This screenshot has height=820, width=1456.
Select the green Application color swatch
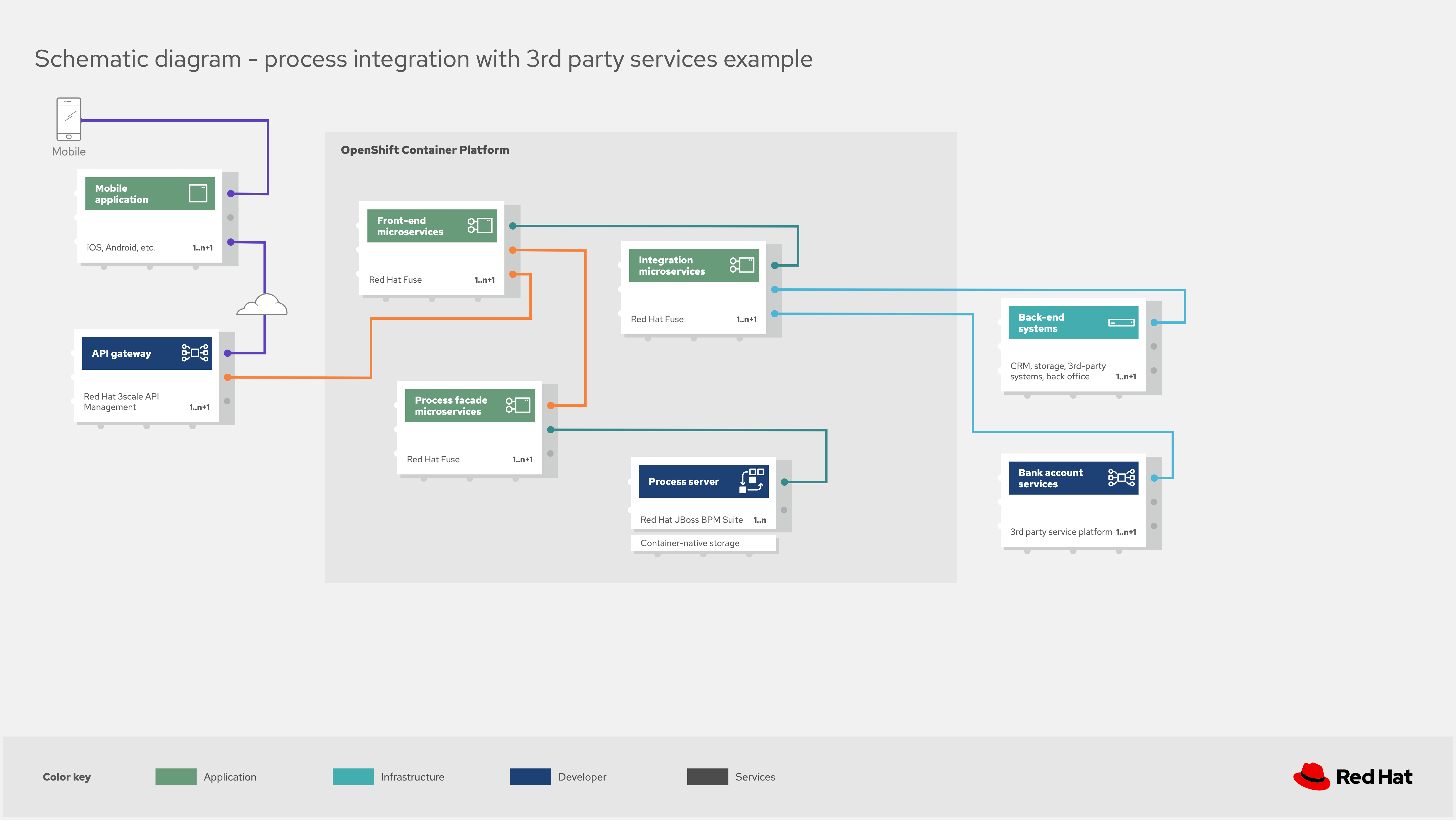pos(176,777)
